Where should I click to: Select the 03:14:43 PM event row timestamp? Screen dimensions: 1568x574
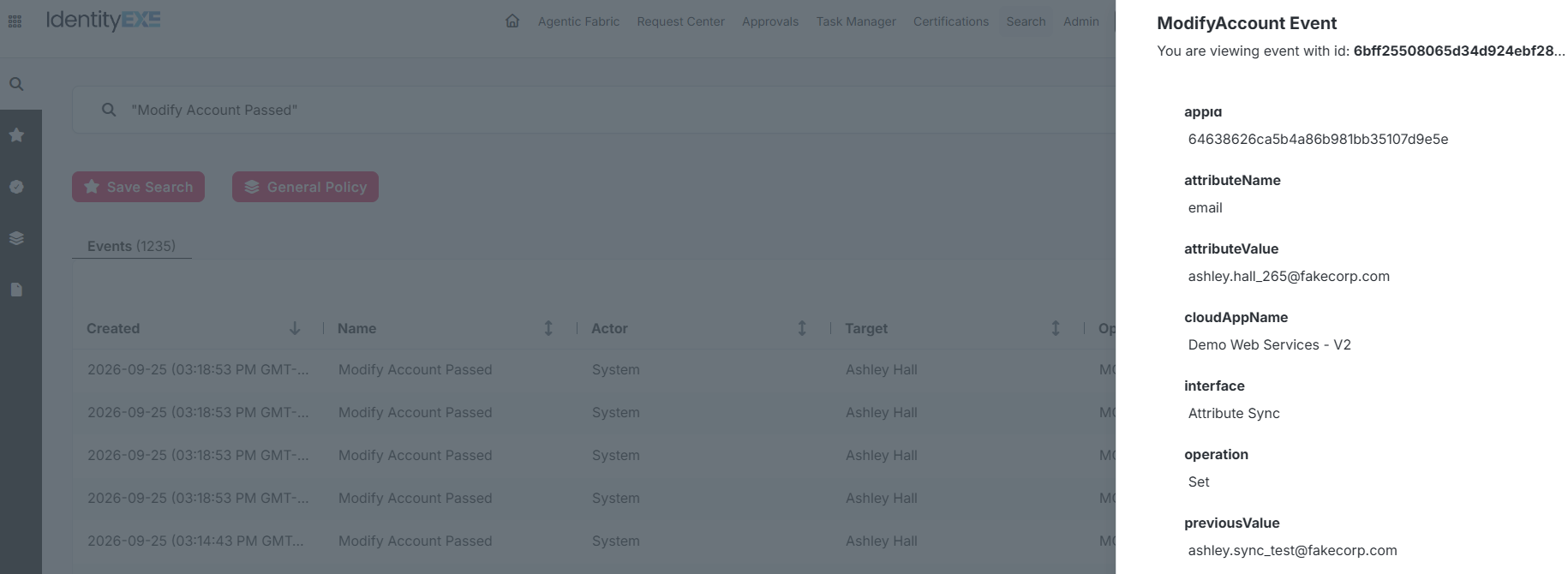point(195,541)
